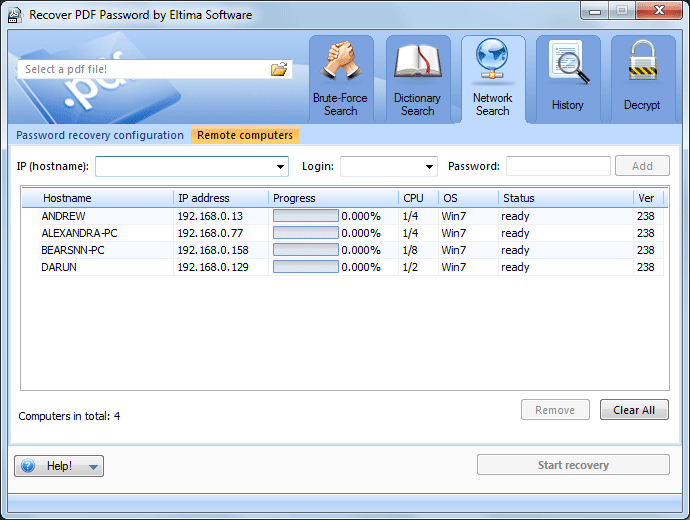Select the Network Search mode
Image resolution: width=690 pixels, height=520 pixels.
[x=493, y=79]
